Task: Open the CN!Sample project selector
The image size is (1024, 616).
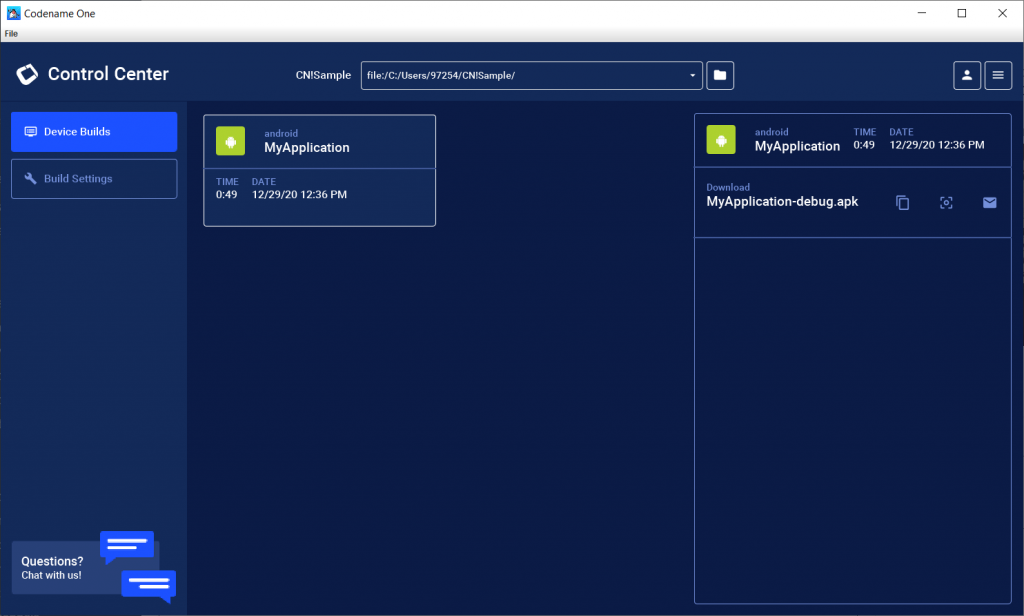Action: pyautogui.click(x=322, y=74)
